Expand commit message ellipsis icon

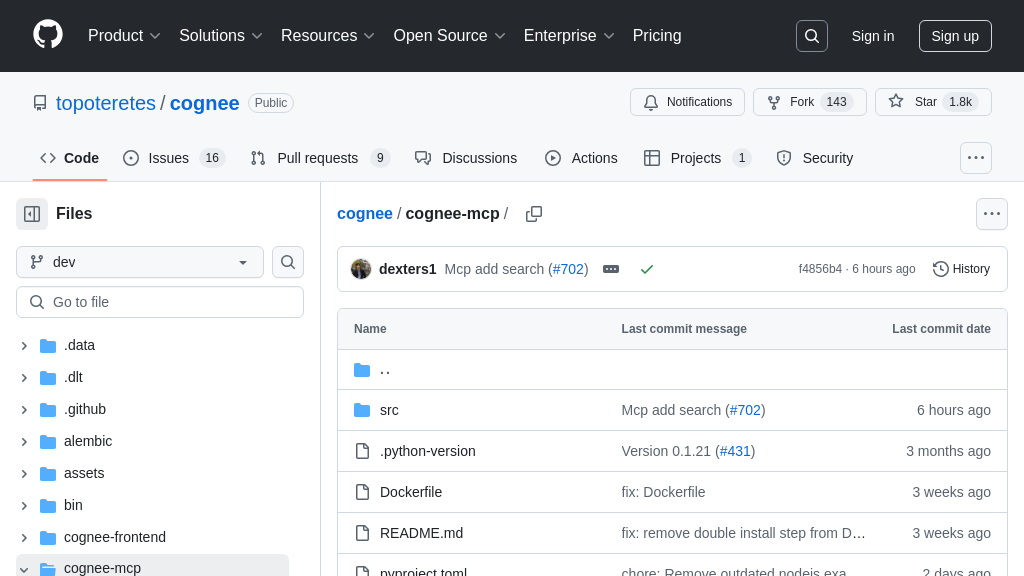pos(611,269)
